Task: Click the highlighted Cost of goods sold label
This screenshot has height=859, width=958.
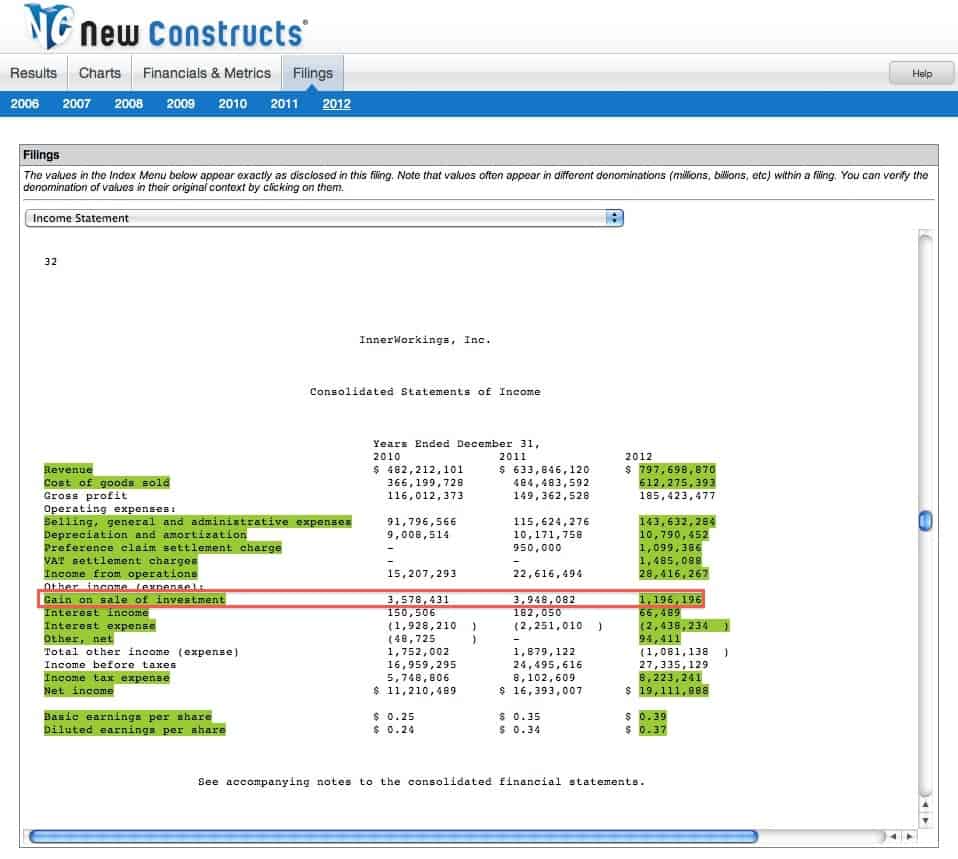Action: tap(106, 483)
